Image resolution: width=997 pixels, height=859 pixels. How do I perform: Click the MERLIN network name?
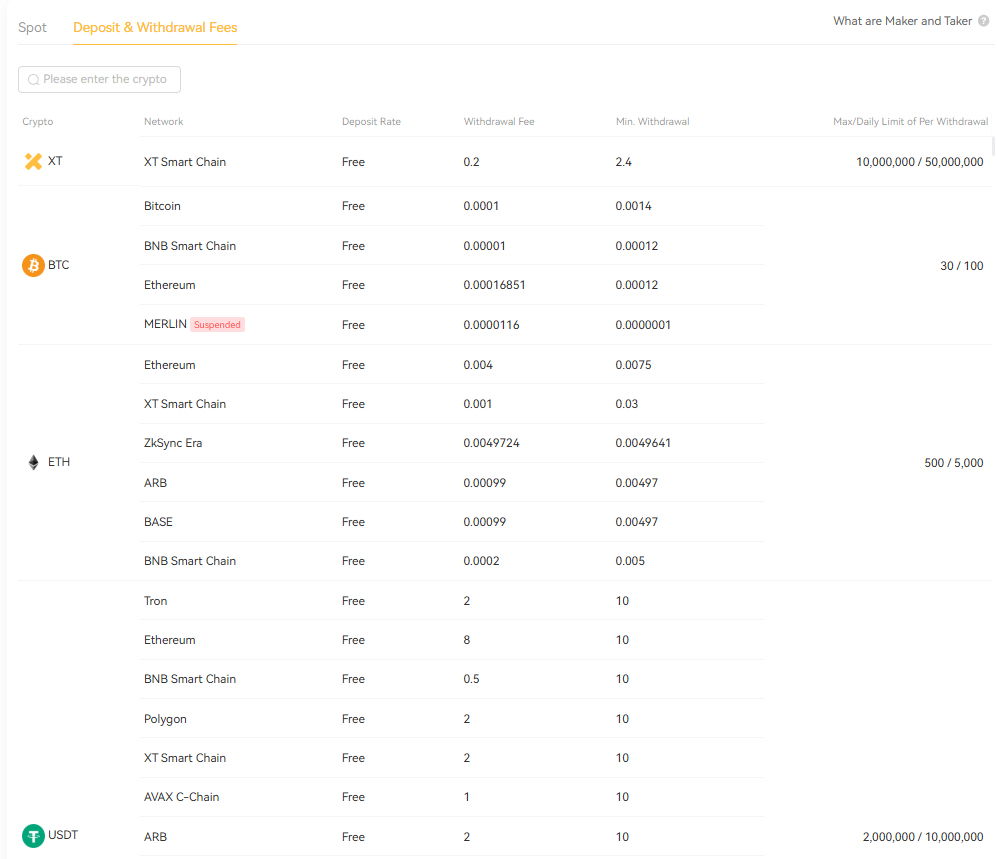[x=165, y=324]
